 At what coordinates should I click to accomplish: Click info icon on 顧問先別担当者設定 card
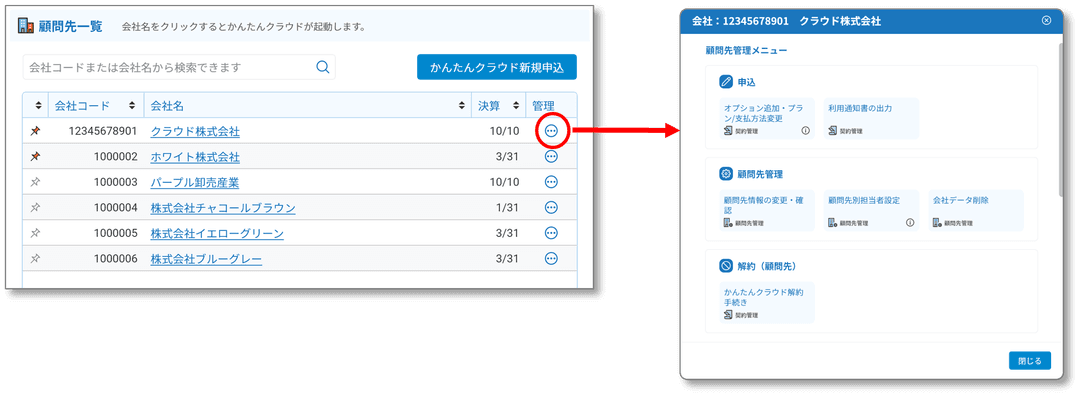(x=910, y=222)
